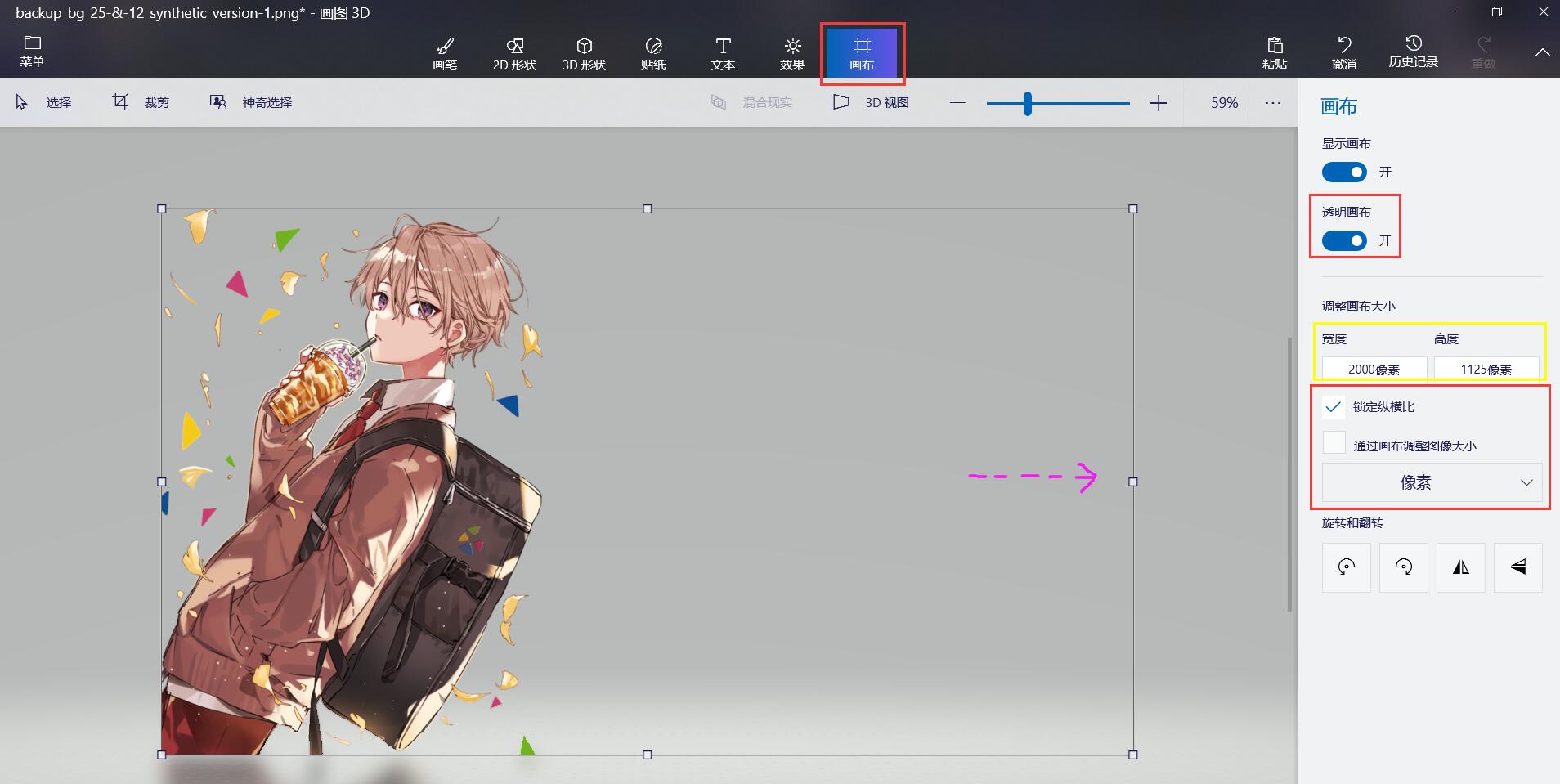The image size is (1560, 784).
Task: Rotate canvas left counterclockwise
Action: (x=1346, y=567)
